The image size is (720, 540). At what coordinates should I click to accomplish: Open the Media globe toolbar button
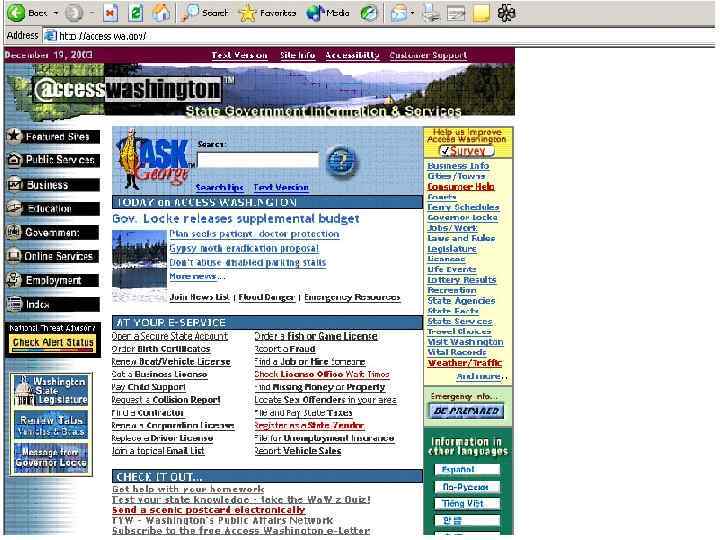coord(328,13)
